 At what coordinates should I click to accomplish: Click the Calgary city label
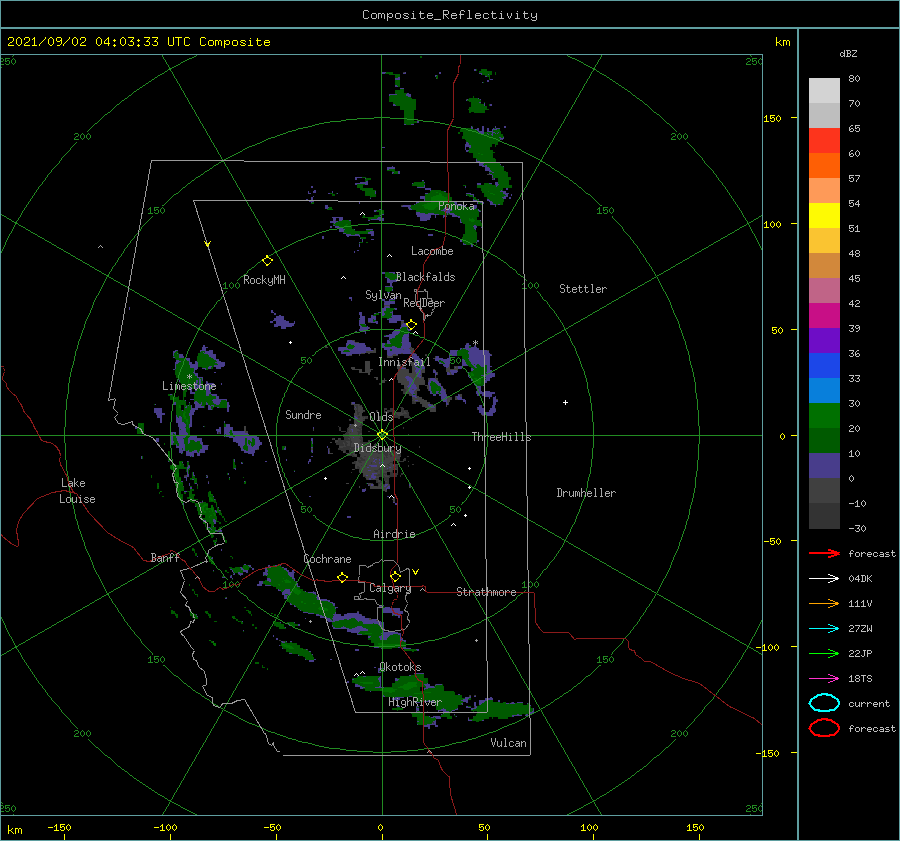390,588
